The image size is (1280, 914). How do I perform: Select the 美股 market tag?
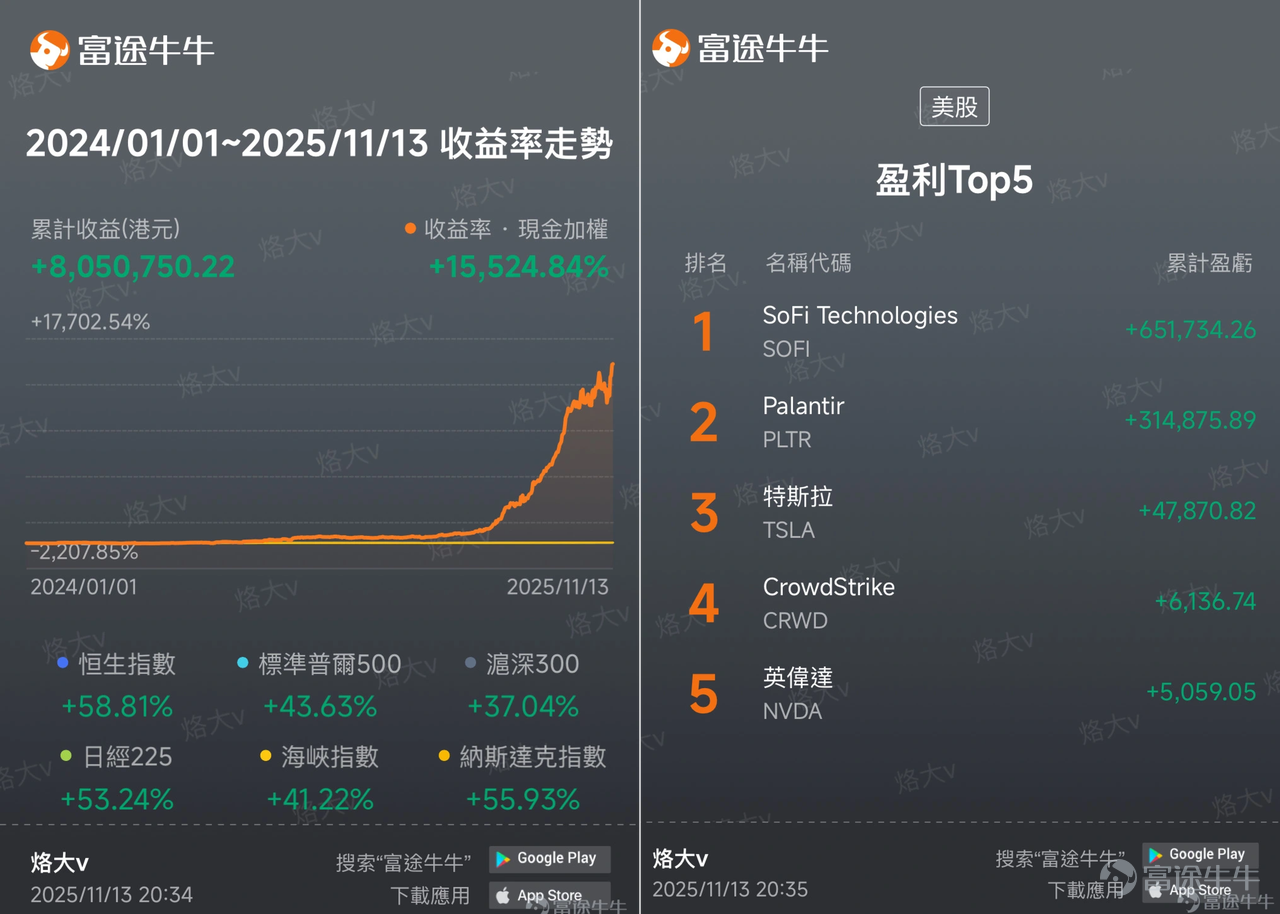(954, 107)
